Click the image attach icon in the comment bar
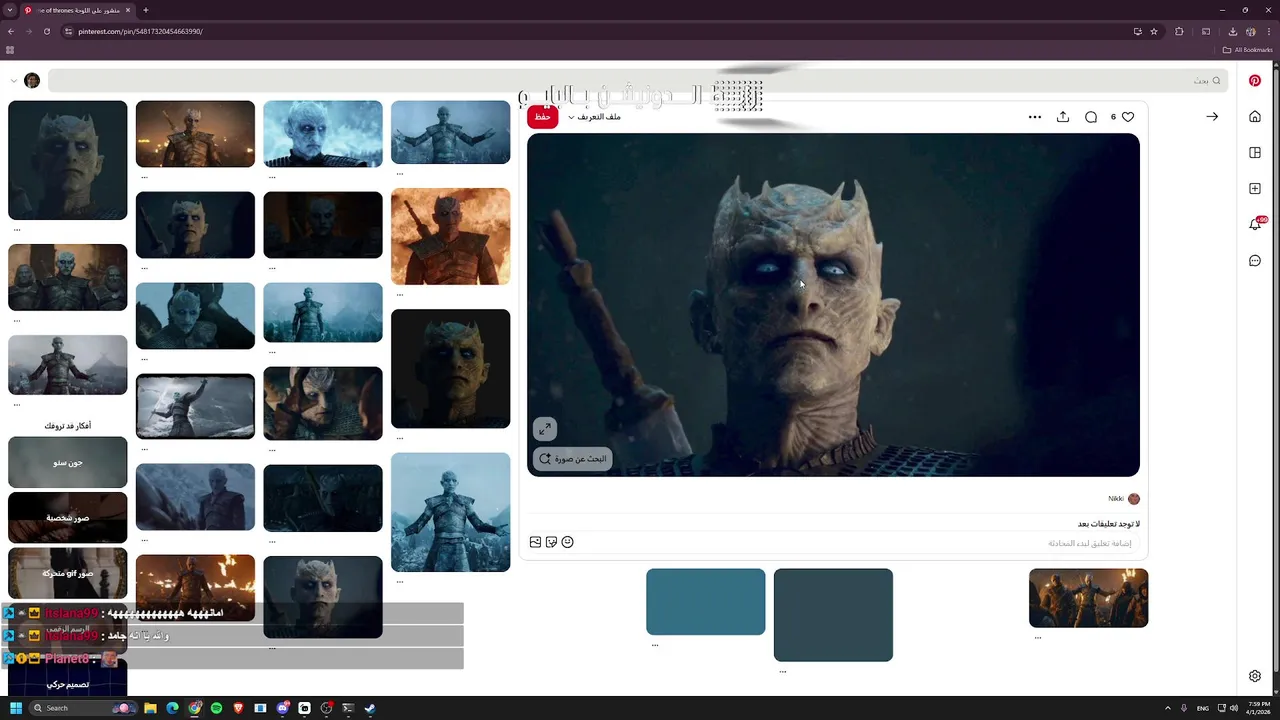The image size is (1280, 720). pyautogui.click(x=535, y=542)
